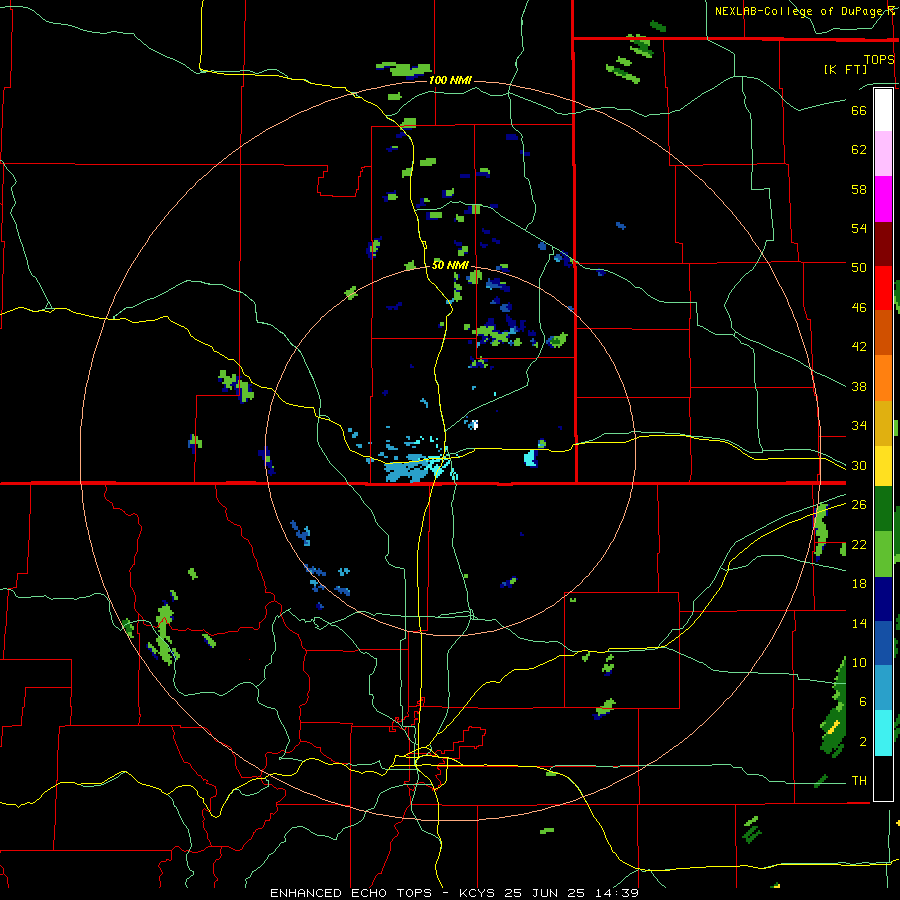Click the "26" scale value
900x900 pixels.
(x=859, y=505)
